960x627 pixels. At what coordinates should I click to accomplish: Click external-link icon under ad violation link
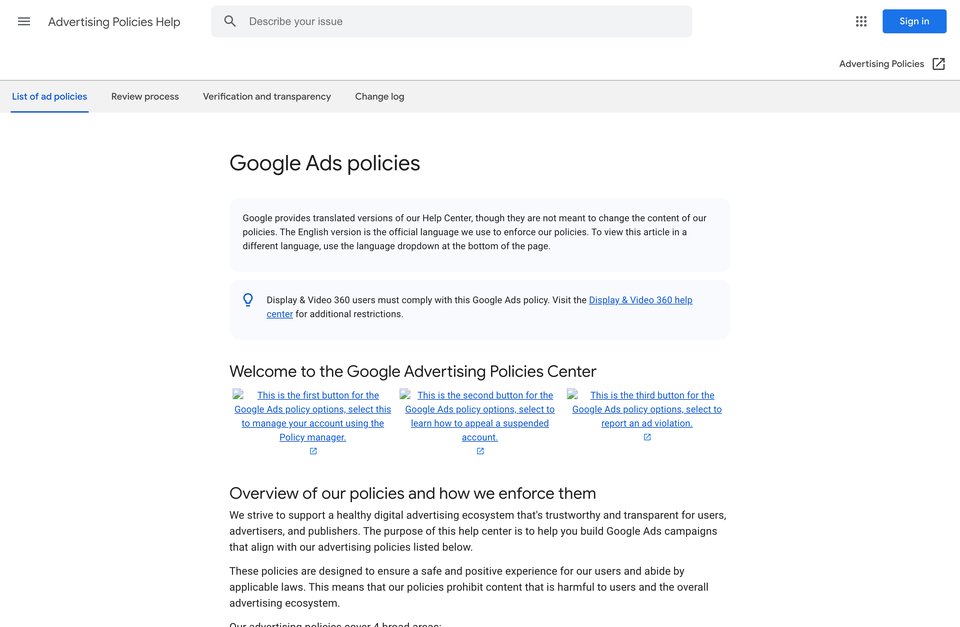pos(647,437)
